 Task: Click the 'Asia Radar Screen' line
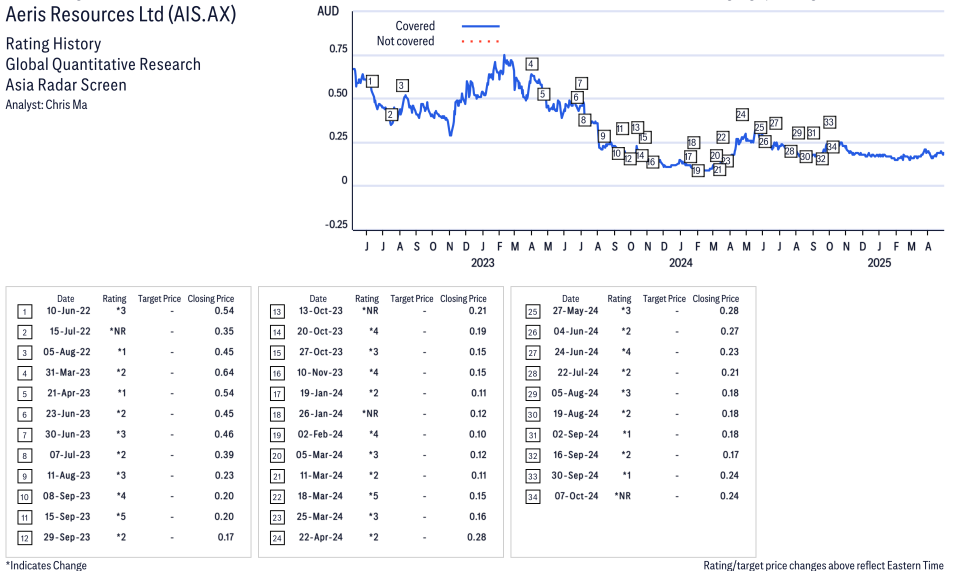tap(66, 85)
